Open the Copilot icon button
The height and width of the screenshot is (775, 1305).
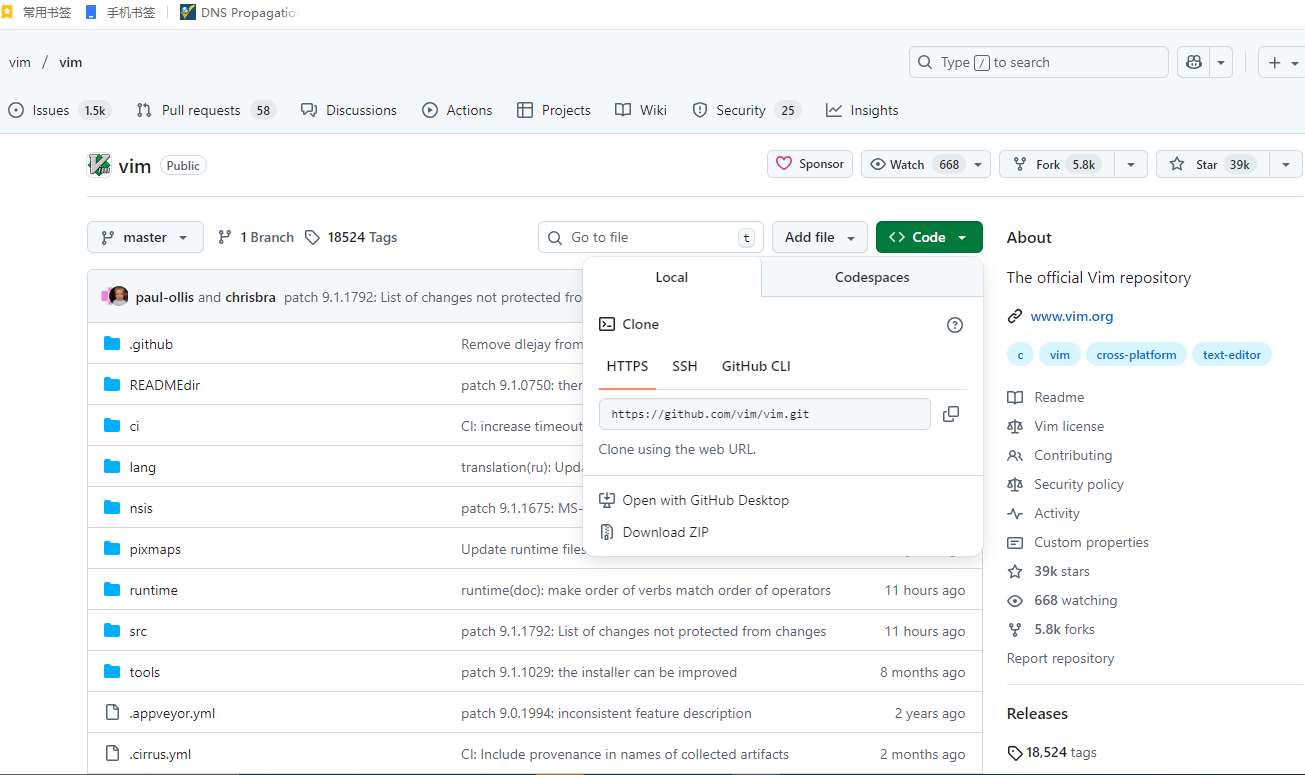[x=1193, y=62]
